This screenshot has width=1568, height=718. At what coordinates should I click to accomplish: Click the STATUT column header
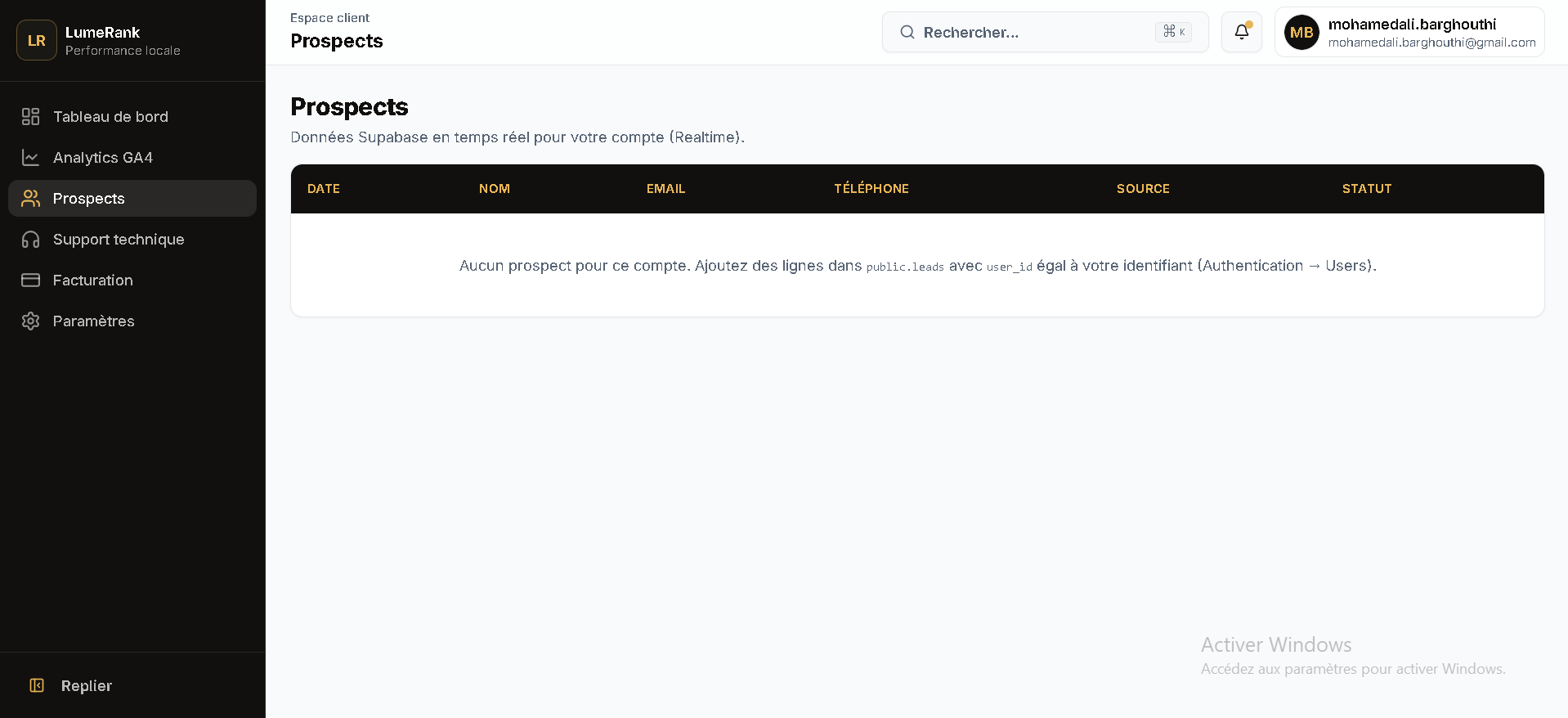[x=1367, y=189]
